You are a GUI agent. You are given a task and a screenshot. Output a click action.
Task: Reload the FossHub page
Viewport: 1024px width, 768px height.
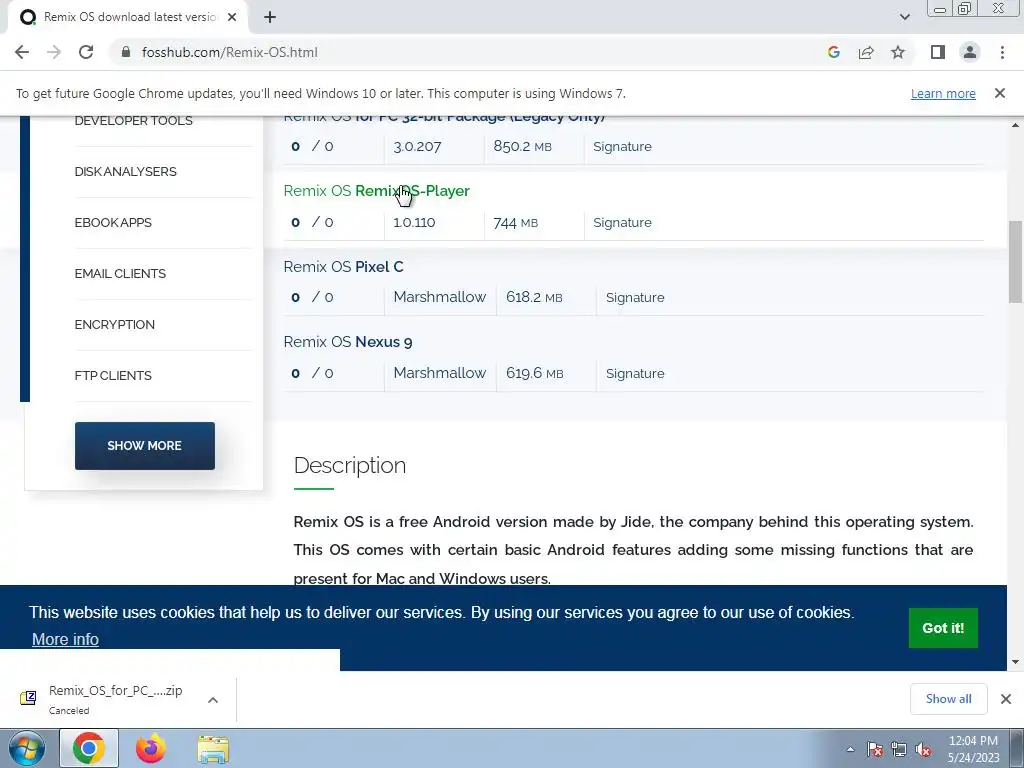pyautogui.click(x=86, y=52)
